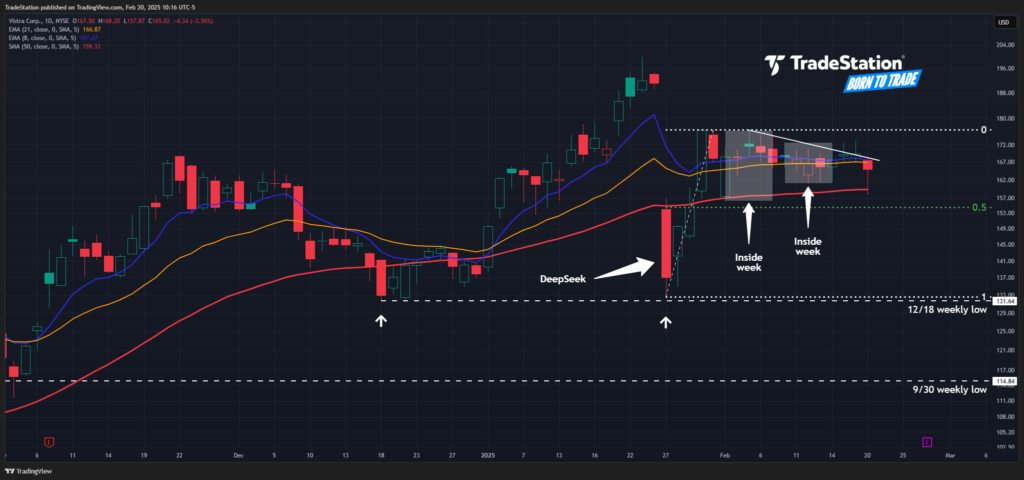
Task: Click the 2025 label on time axis
Action: click(488, 455)
